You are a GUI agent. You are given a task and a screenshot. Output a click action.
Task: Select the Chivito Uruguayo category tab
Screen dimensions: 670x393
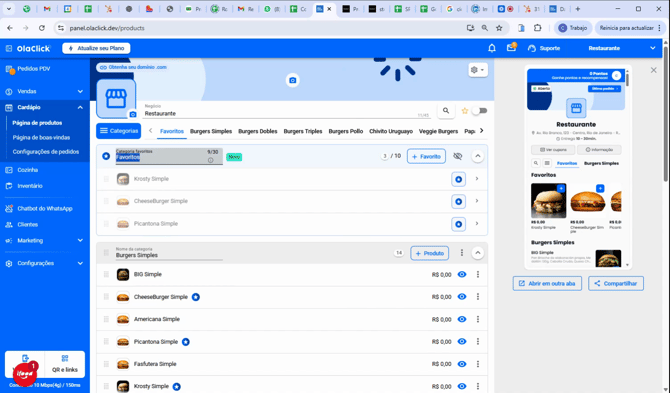tap(391, 131)
